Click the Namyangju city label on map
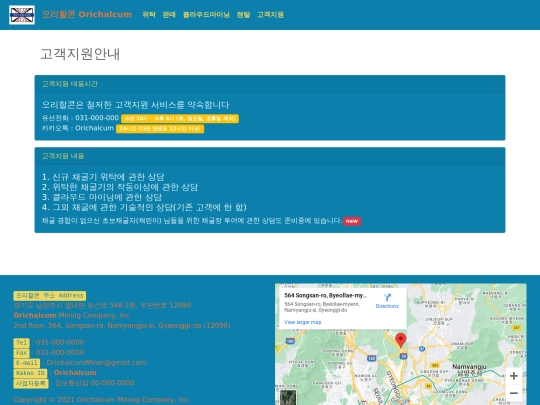Viewport: 540px width, 405px height. point(469,370)
